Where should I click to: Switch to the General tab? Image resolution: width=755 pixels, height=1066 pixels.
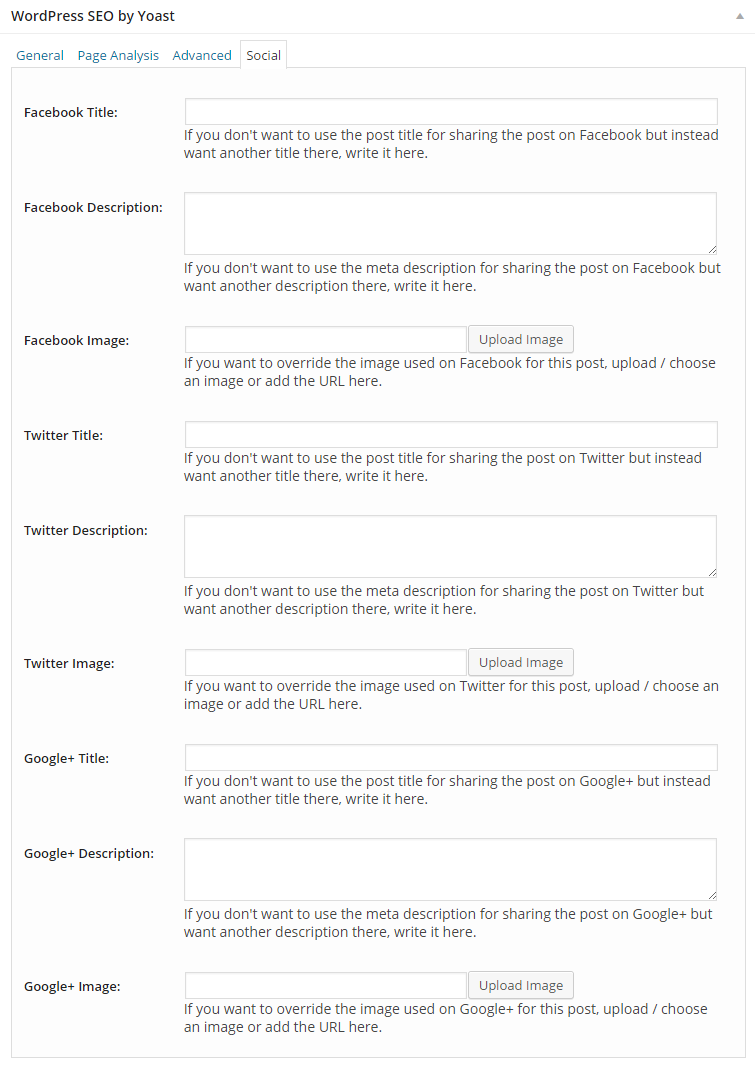(x=39, y=55)
